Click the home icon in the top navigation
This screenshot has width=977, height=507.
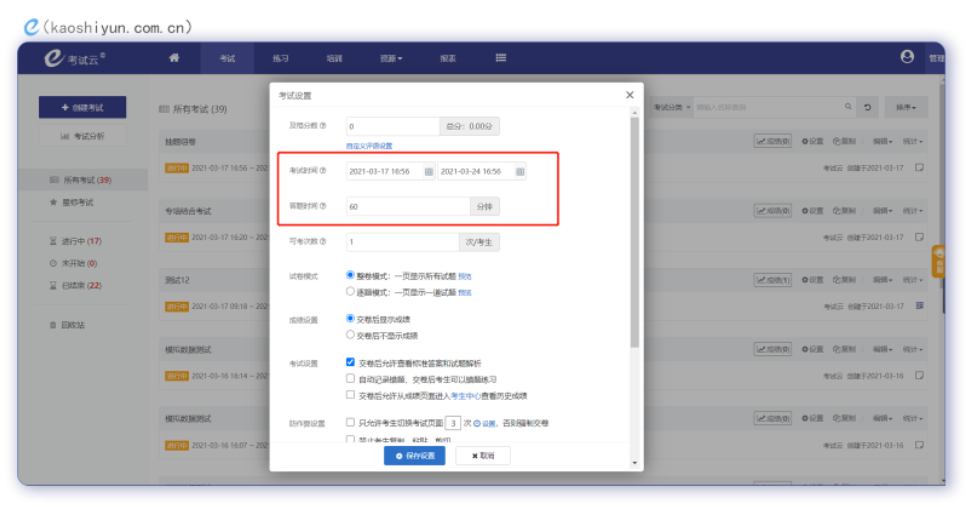pos(174,58)
